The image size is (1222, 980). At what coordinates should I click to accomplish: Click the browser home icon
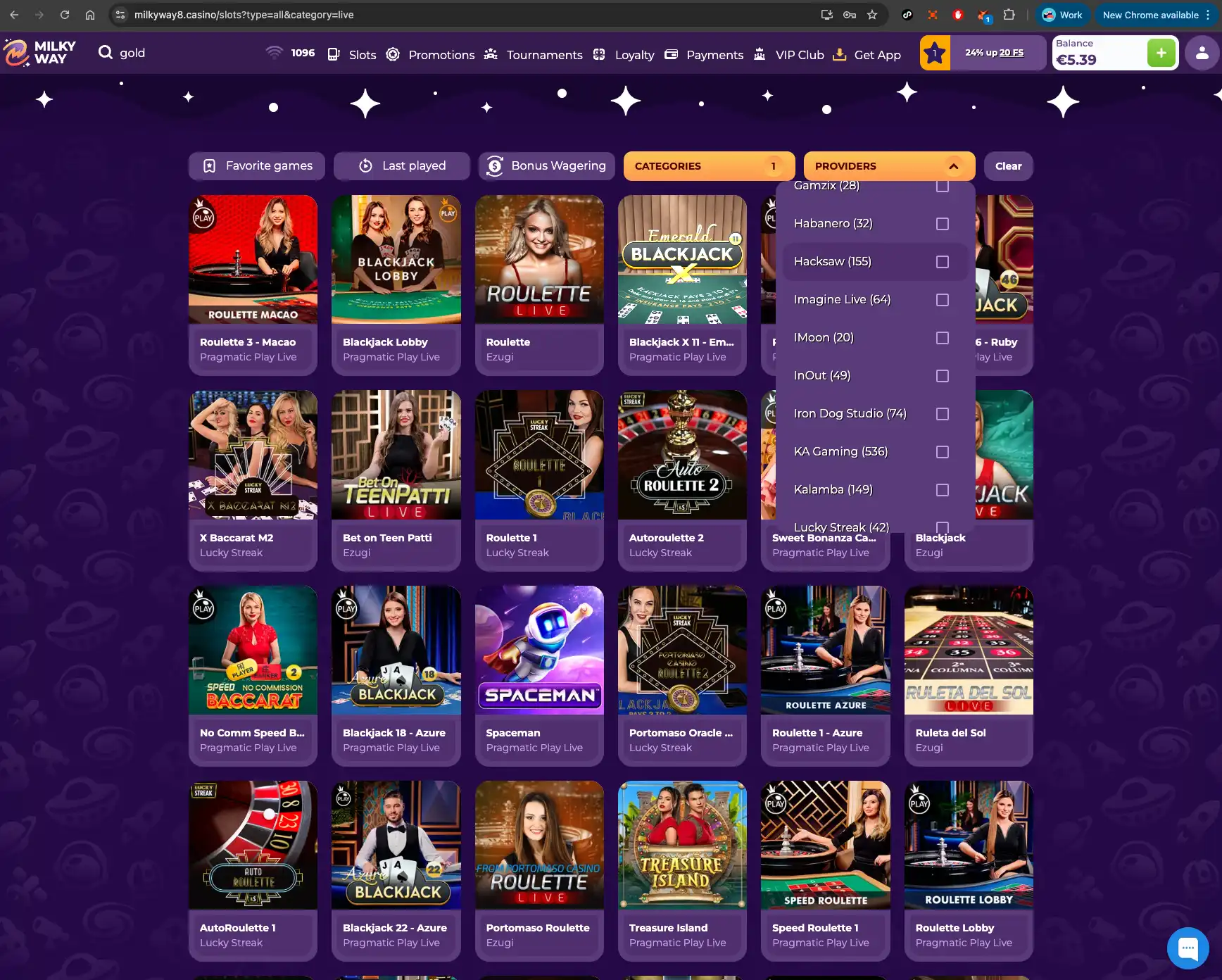[x=90, y=15]
